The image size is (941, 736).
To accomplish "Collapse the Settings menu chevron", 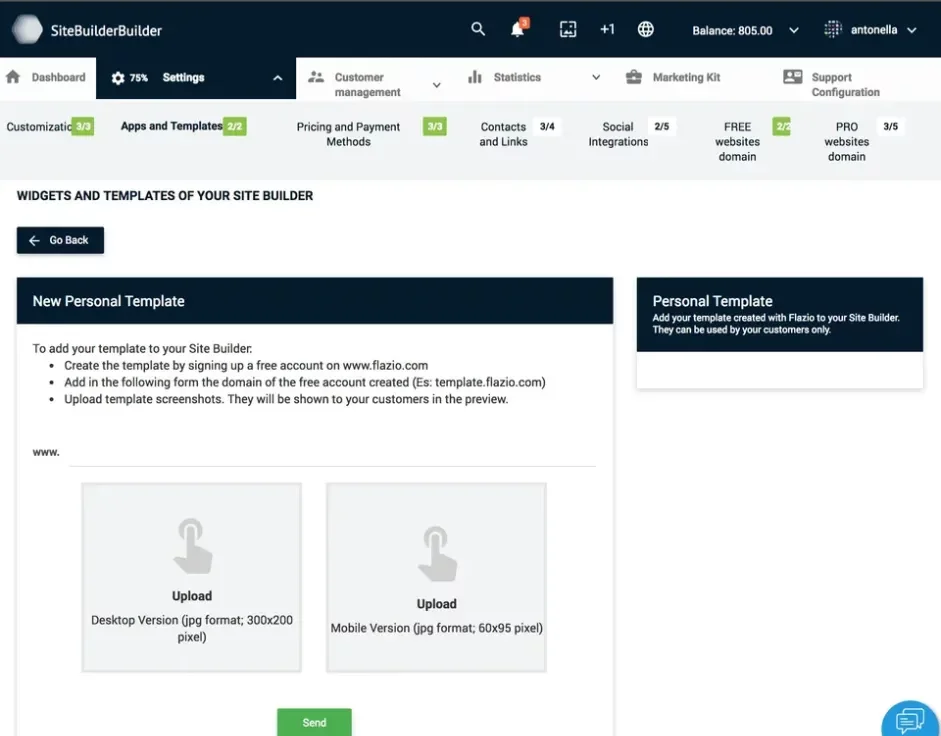I will (x=277, y=76).
